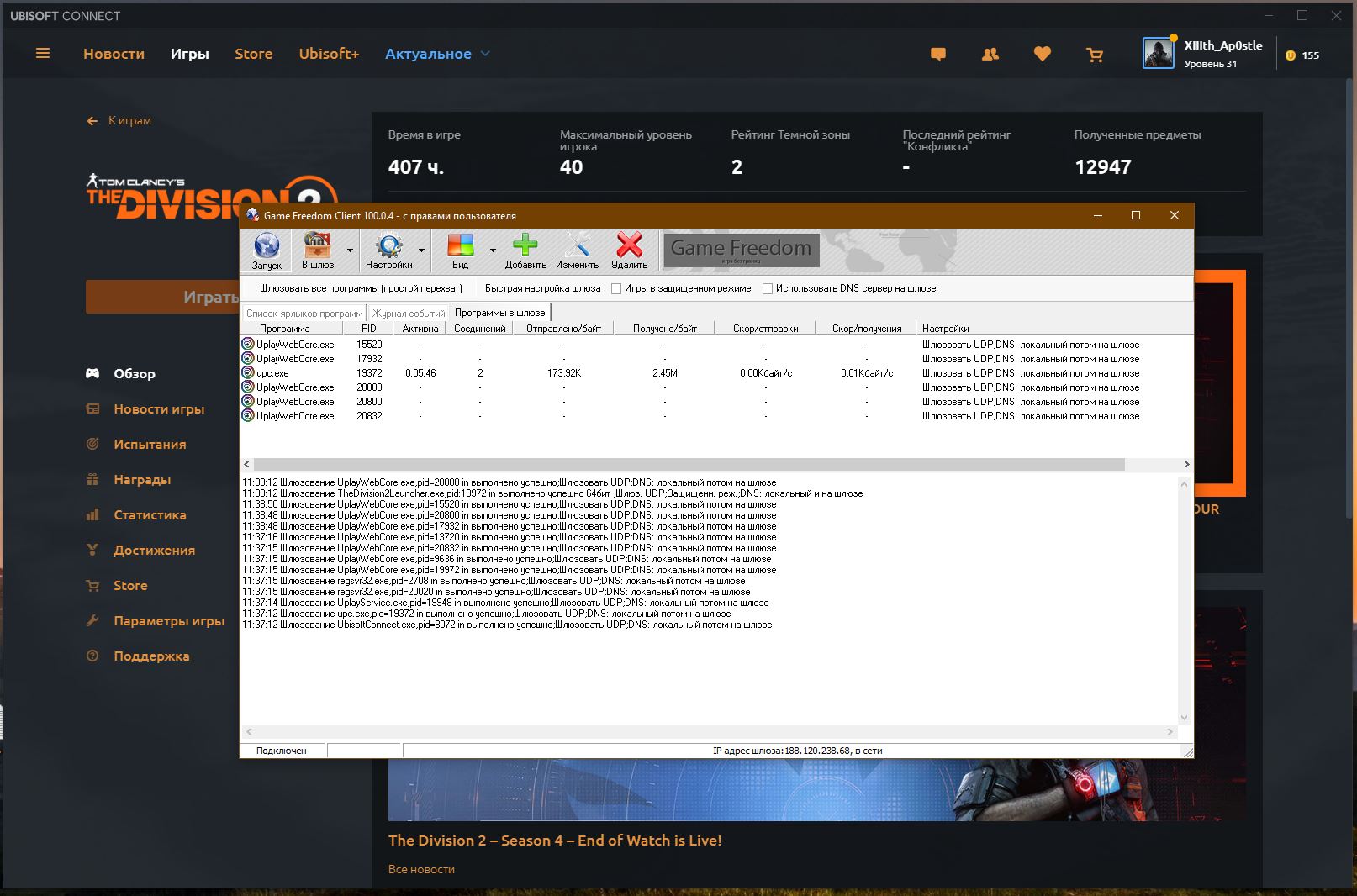Open the Ubisoft Connect shopping cart
The image size is (1357, 896).
pyautogui.click(x=1094, y=55)
